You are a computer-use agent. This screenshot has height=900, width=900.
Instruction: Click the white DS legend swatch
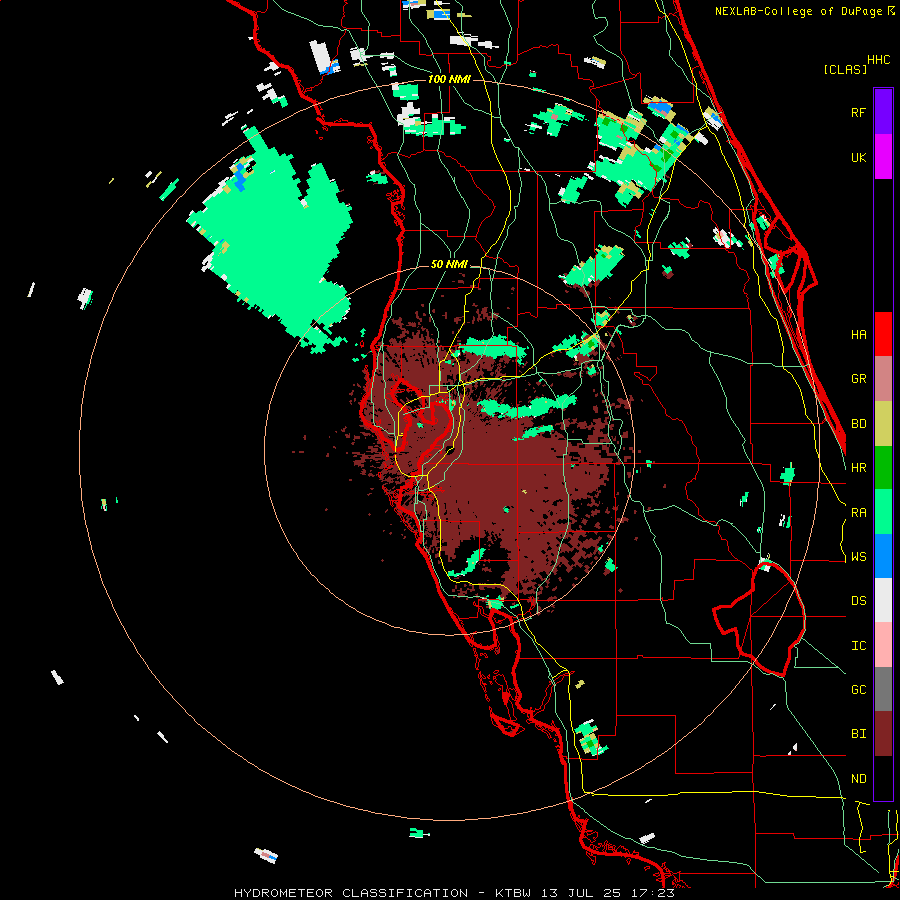click(x=883, y=600)
